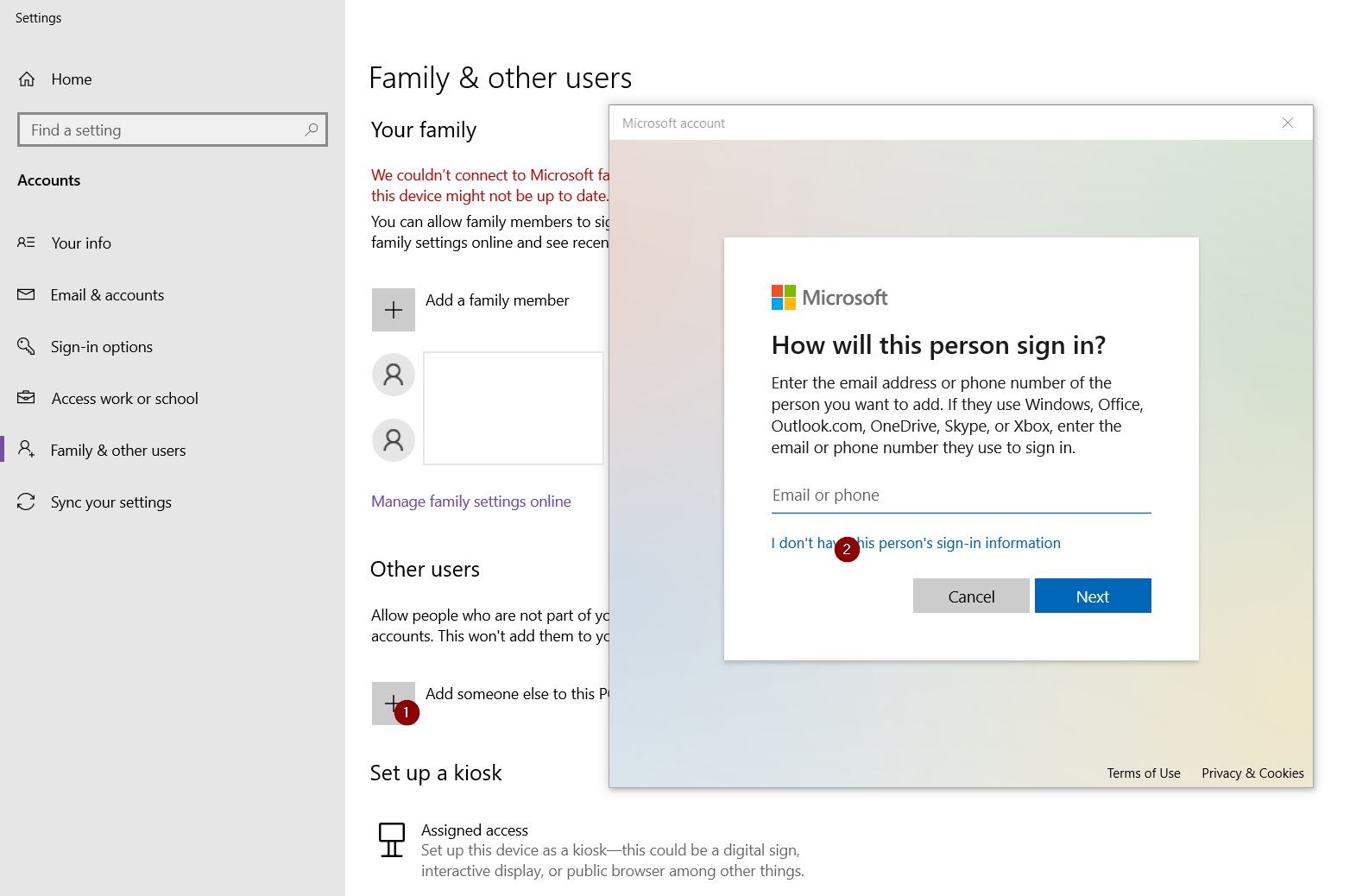
Task: Click the Accounts section header
Action: click(49, 180)
